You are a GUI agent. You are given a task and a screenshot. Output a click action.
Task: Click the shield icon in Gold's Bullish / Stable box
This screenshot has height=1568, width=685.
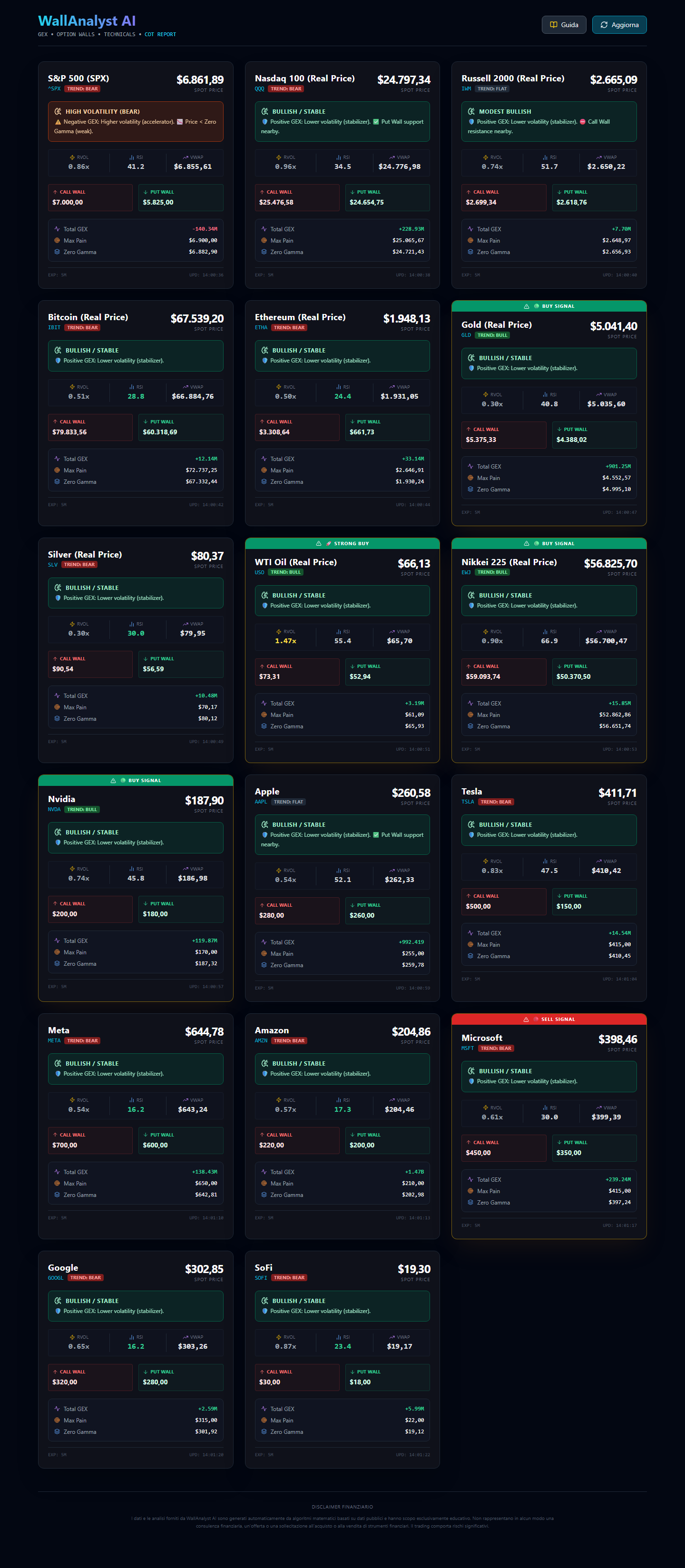click(471, 368)
